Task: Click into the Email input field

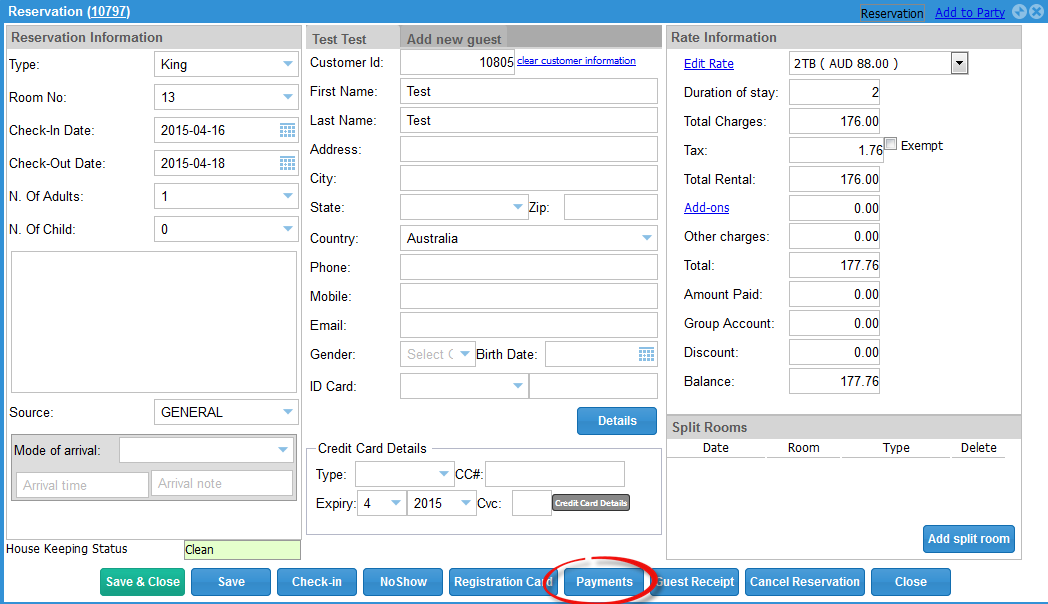Action: tap(528, 325)
